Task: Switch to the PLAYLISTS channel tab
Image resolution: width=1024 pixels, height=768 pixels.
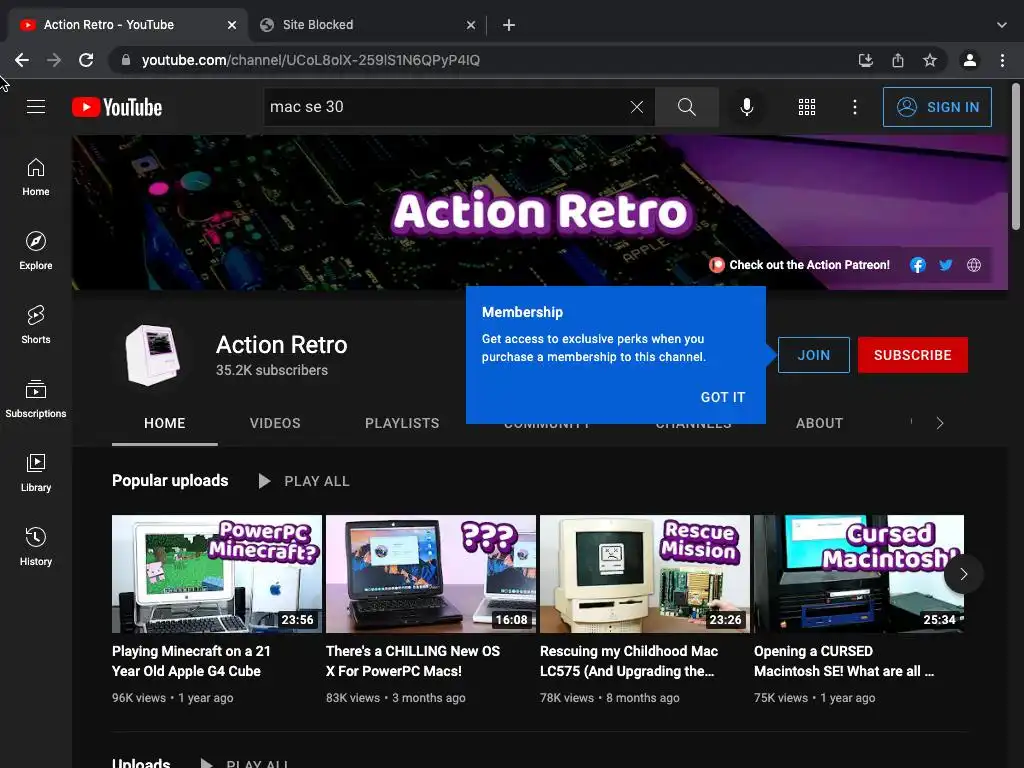Action: pyautogui.click(x=402, y=423)
